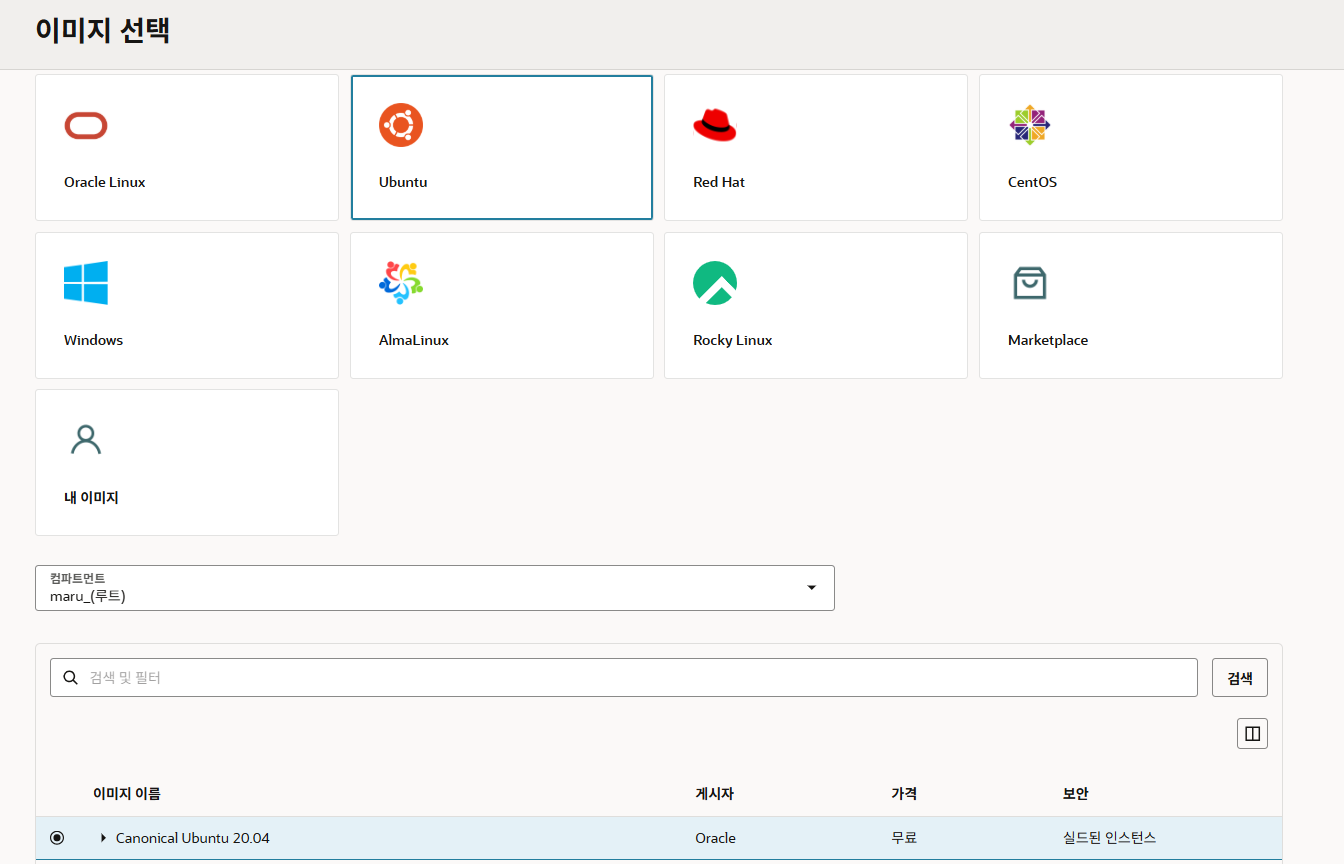Click the Oracle publisher cell
This screenshot has width=1344, height=864.
pos(715,838)
